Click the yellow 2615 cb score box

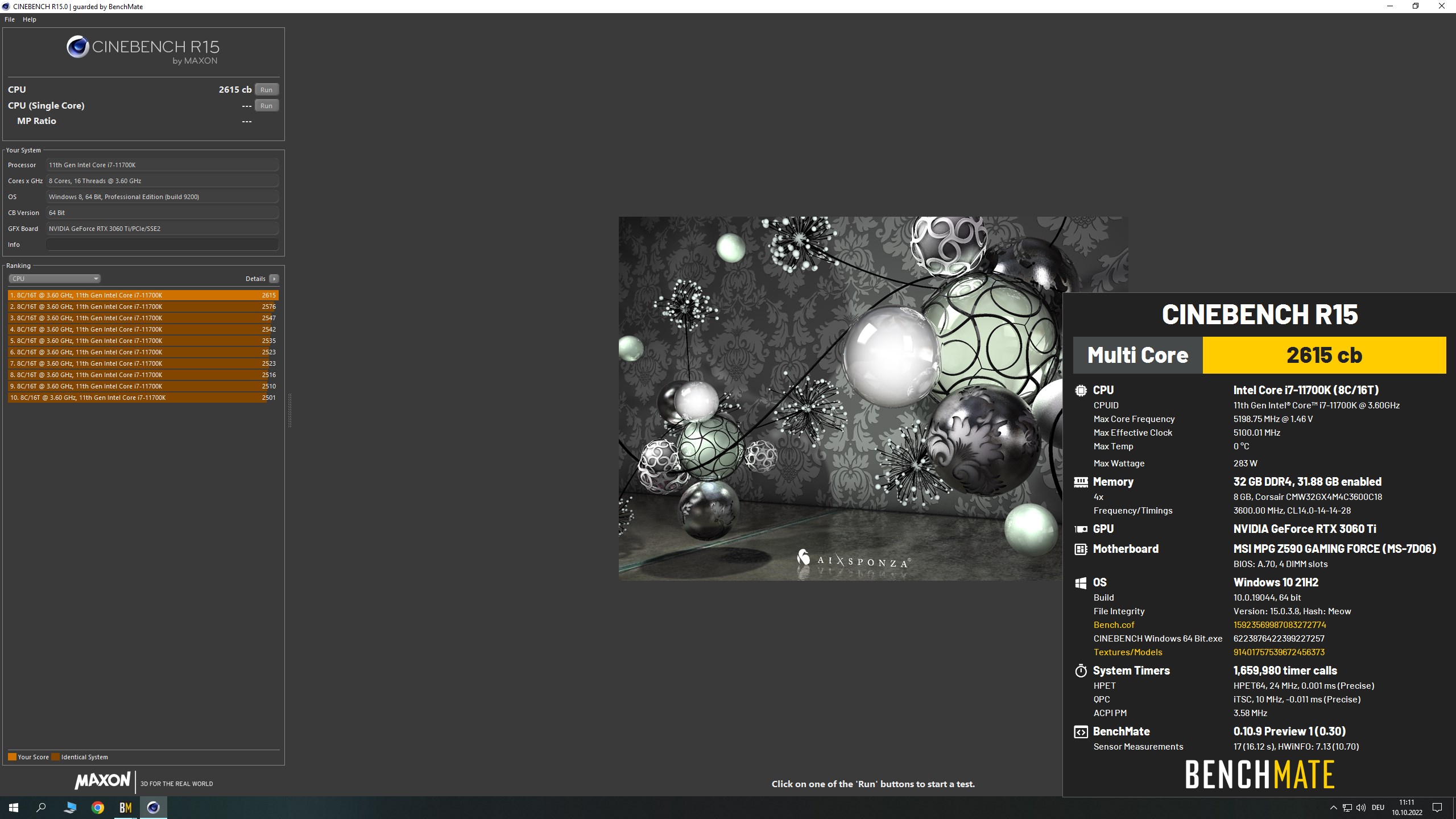pyautogui.click(x=1324, y=355)
